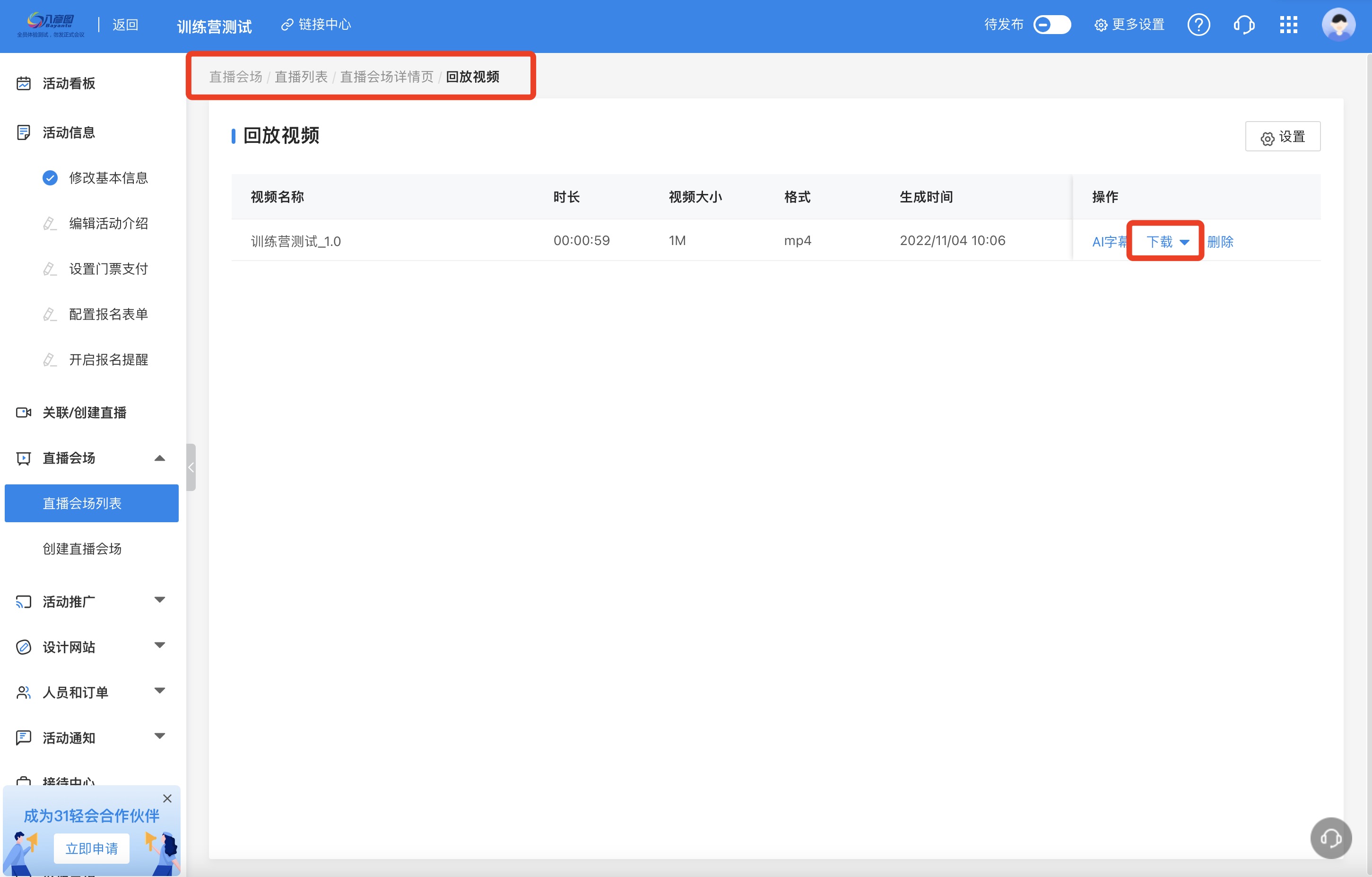Click the floating support headset button

(1330, 838)
